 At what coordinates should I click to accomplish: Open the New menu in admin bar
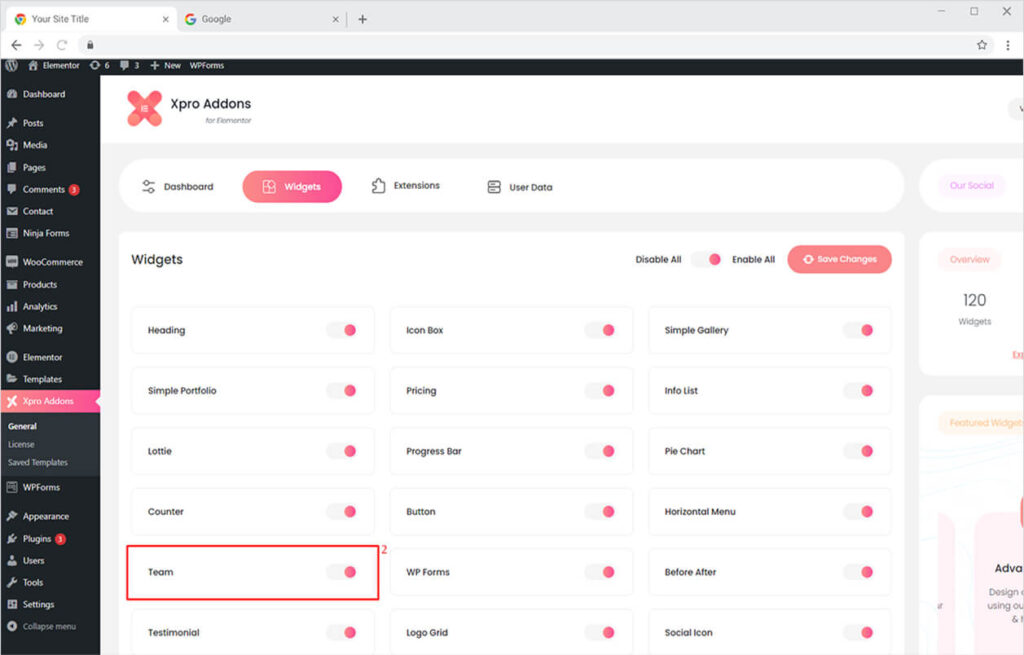coord(165,65)
